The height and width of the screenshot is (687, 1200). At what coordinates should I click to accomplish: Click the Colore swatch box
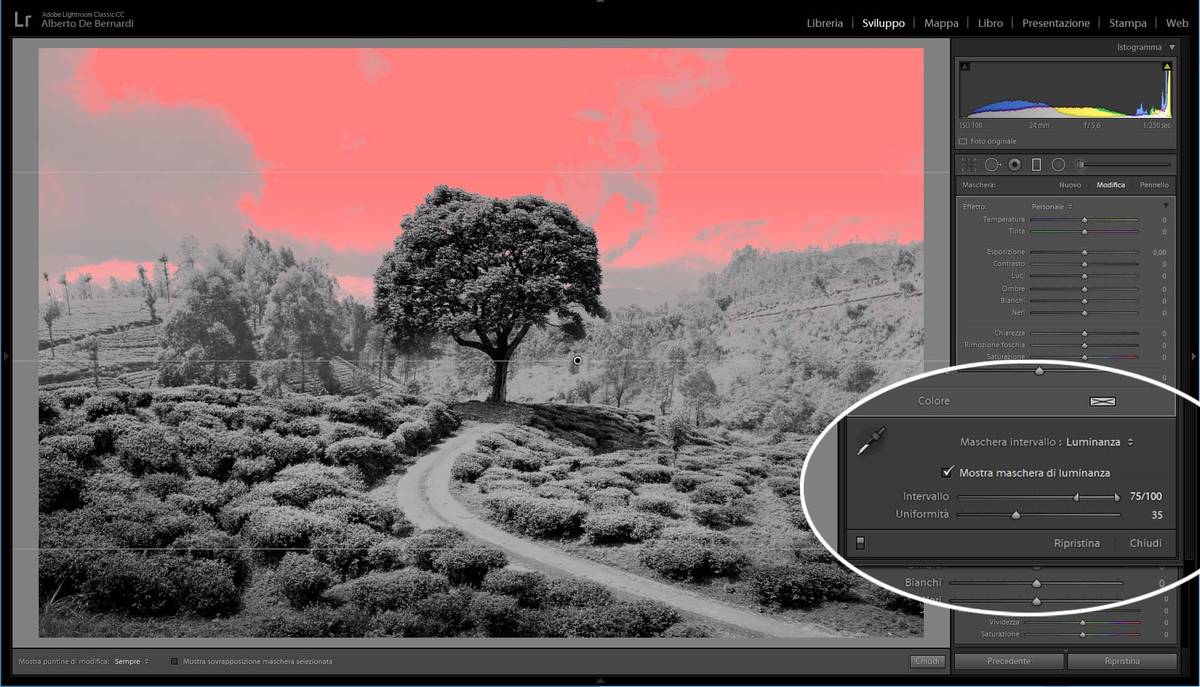(1102, 401)
